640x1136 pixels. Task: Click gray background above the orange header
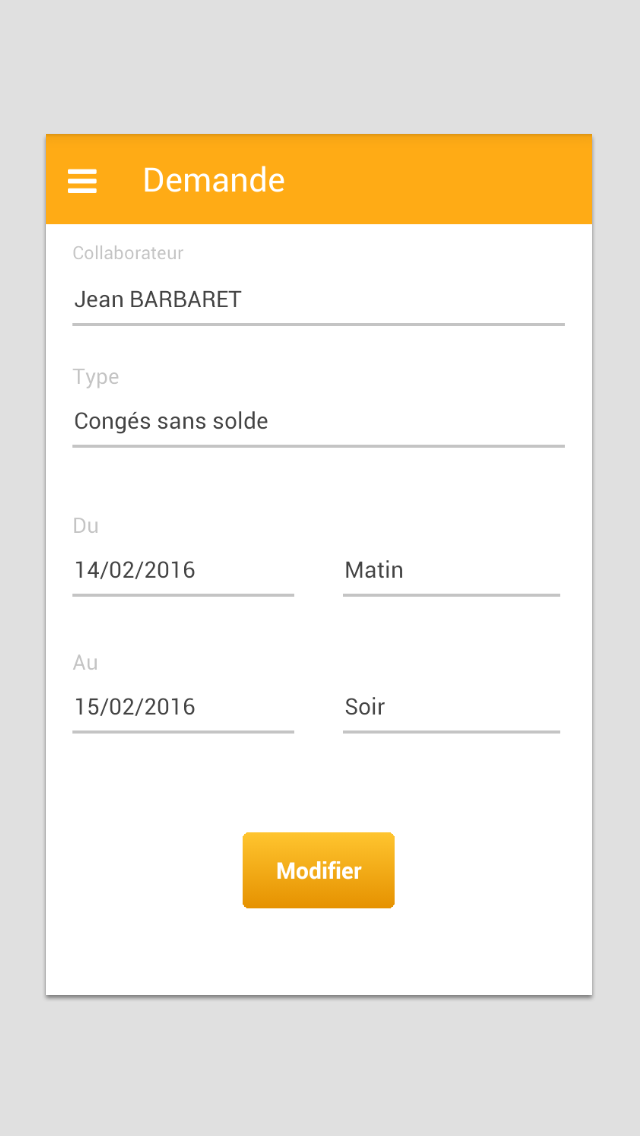[319, 65]
